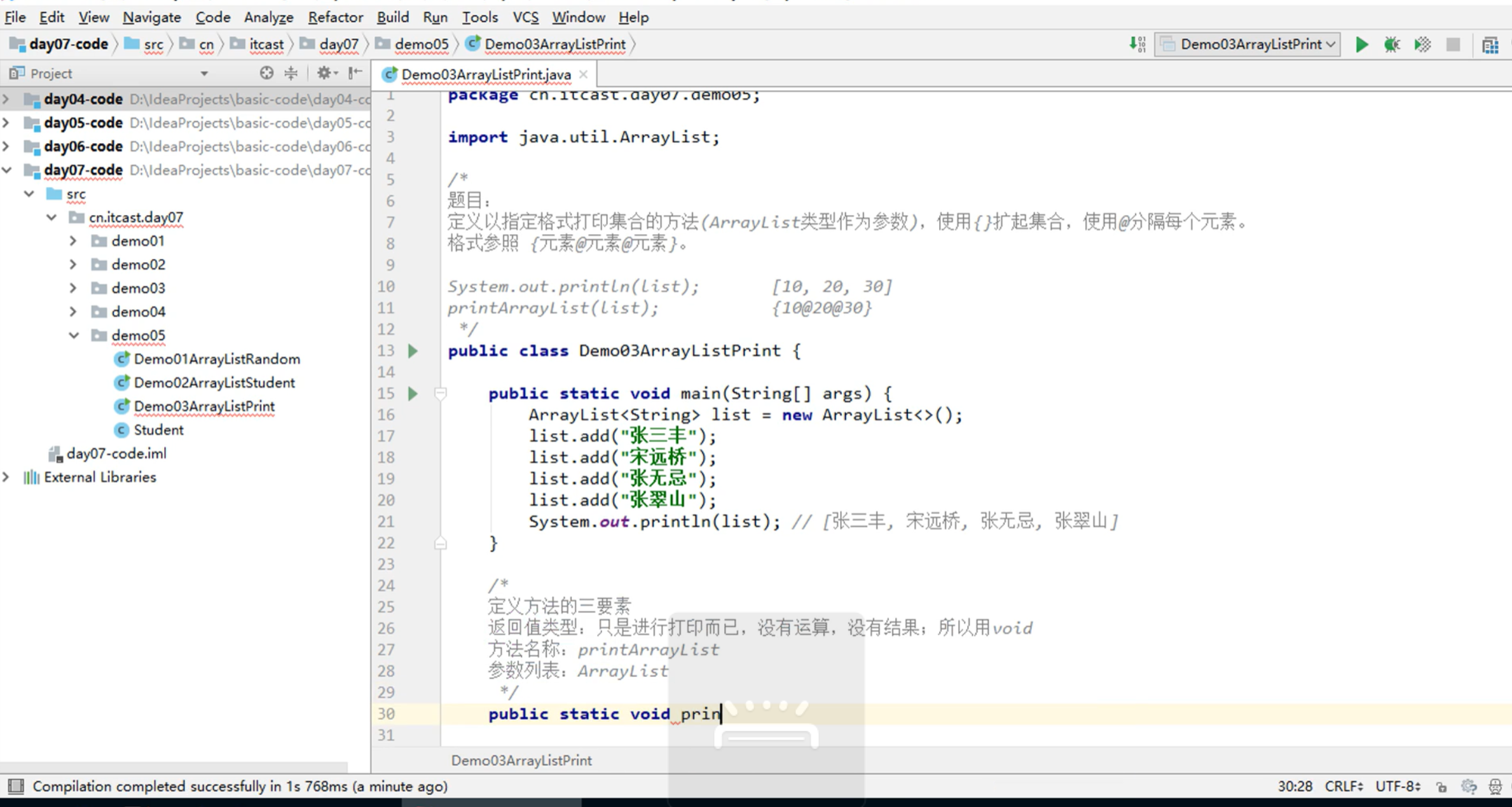
Task: Click scroll from source target icon
Action: (x=266, y=73)
